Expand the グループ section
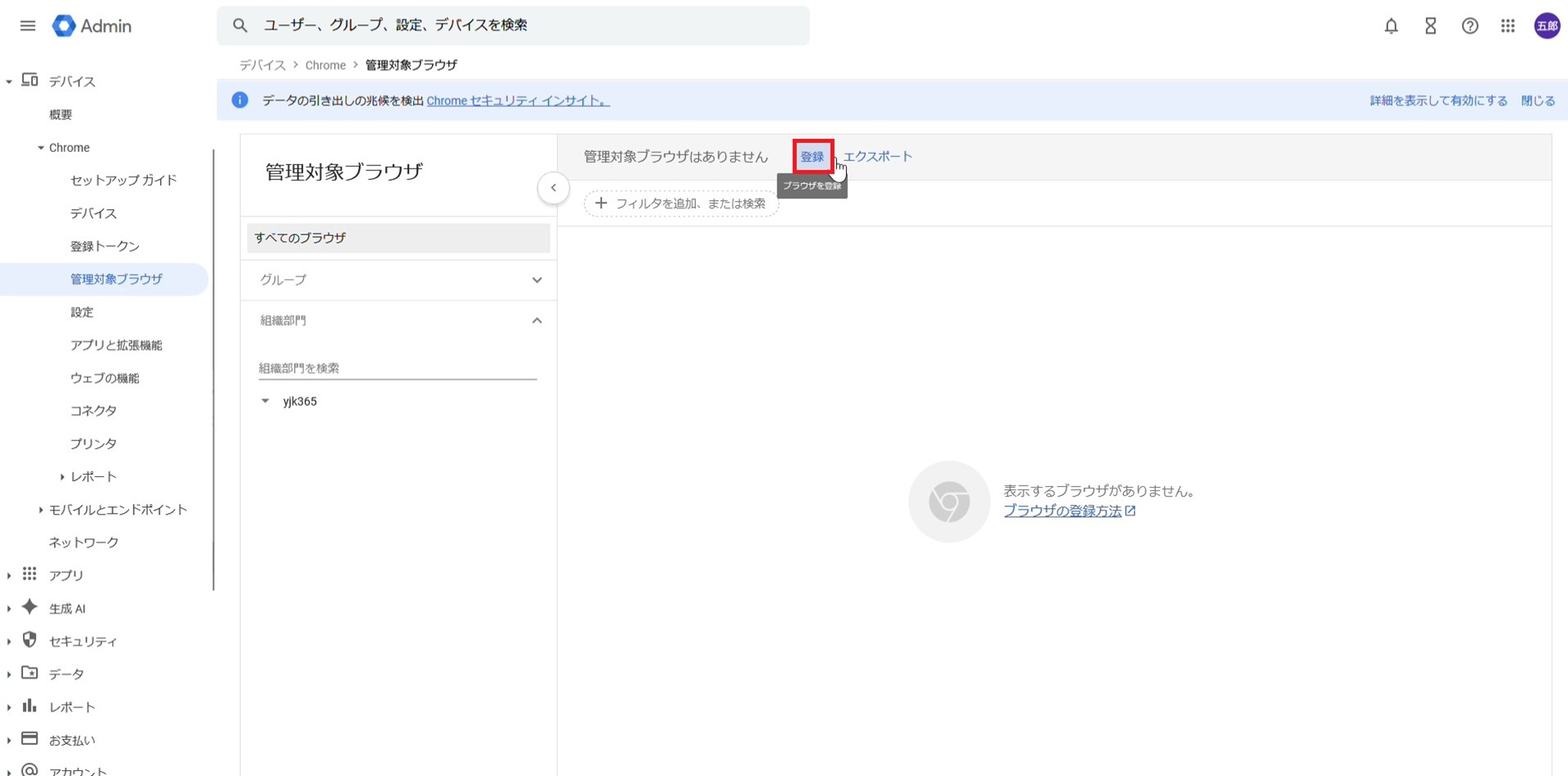The height and width of the screenshot is (776, 1568). pos(537,280)
